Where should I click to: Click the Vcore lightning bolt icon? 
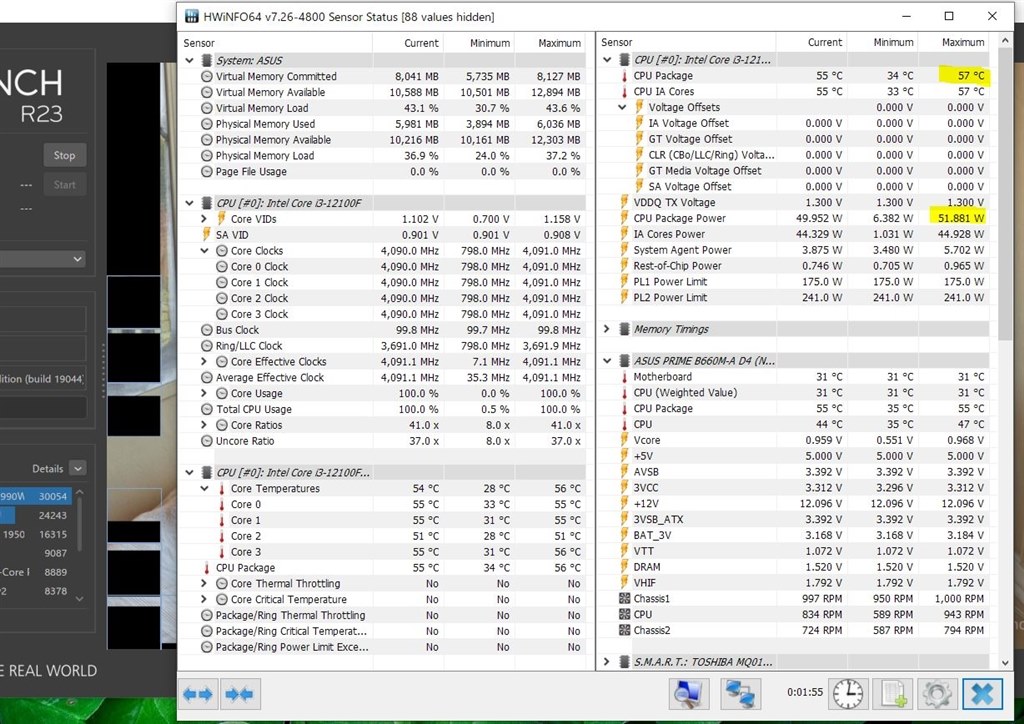(624, 441)
